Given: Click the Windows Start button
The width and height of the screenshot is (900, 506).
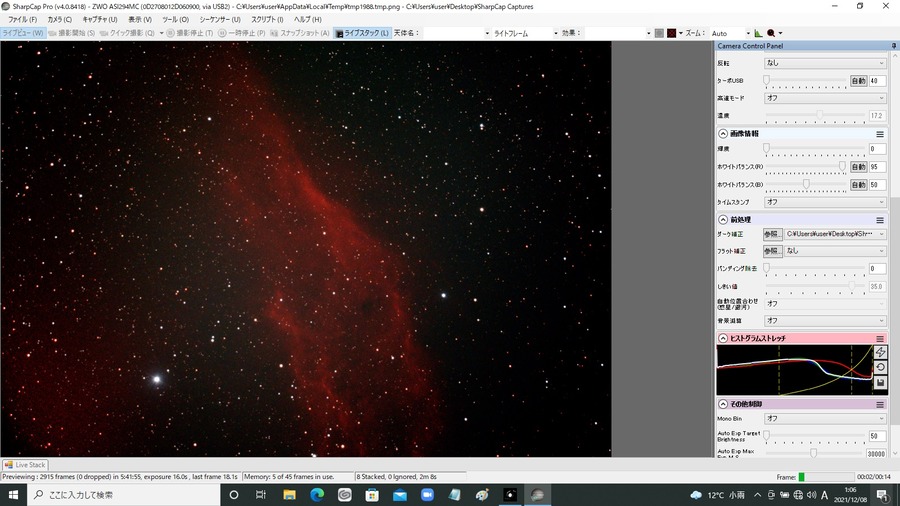Looking at the screenshot, I should tap(13, 495).
